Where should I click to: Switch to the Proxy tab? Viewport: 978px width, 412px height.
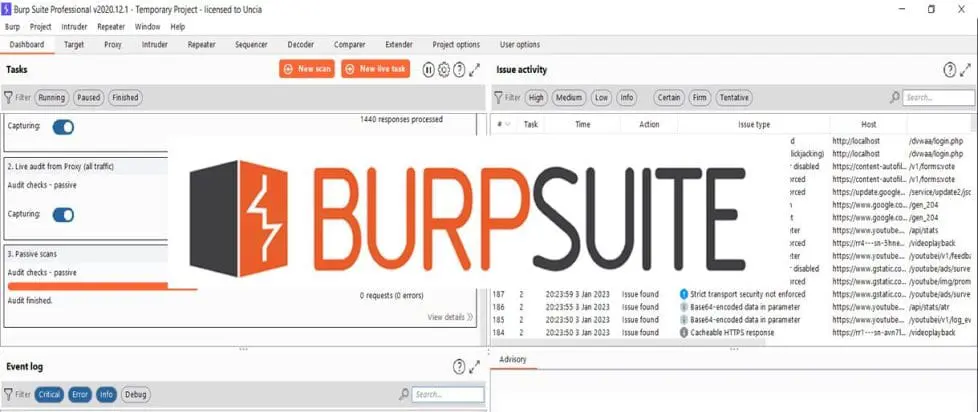112,45
